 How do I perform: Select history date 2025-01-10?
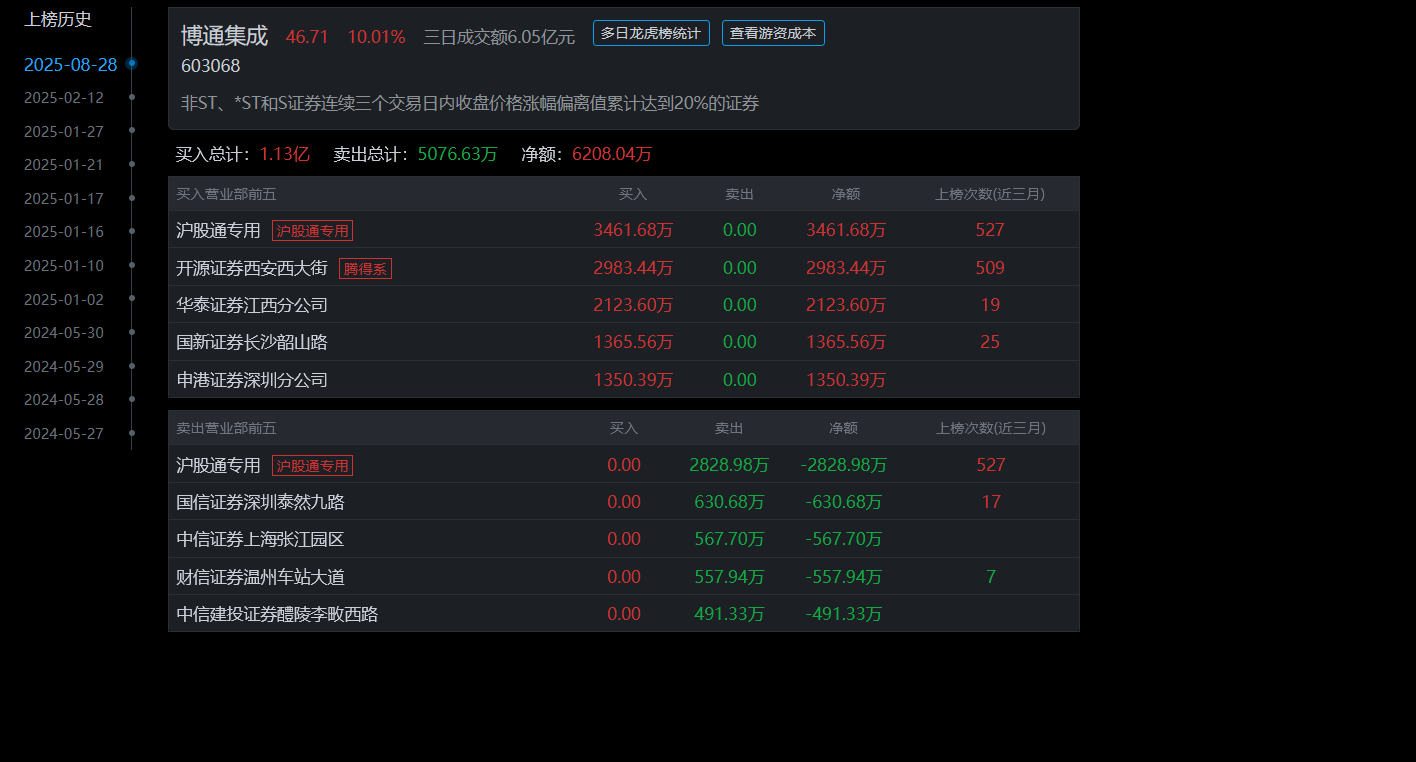64,266
